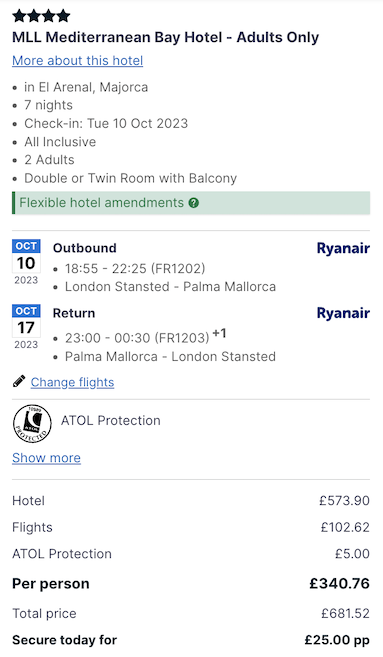Select the Flexible hotel amendments banner
Image resolution: width=383 pixels, height=657 pixels.
click(191, 203)
